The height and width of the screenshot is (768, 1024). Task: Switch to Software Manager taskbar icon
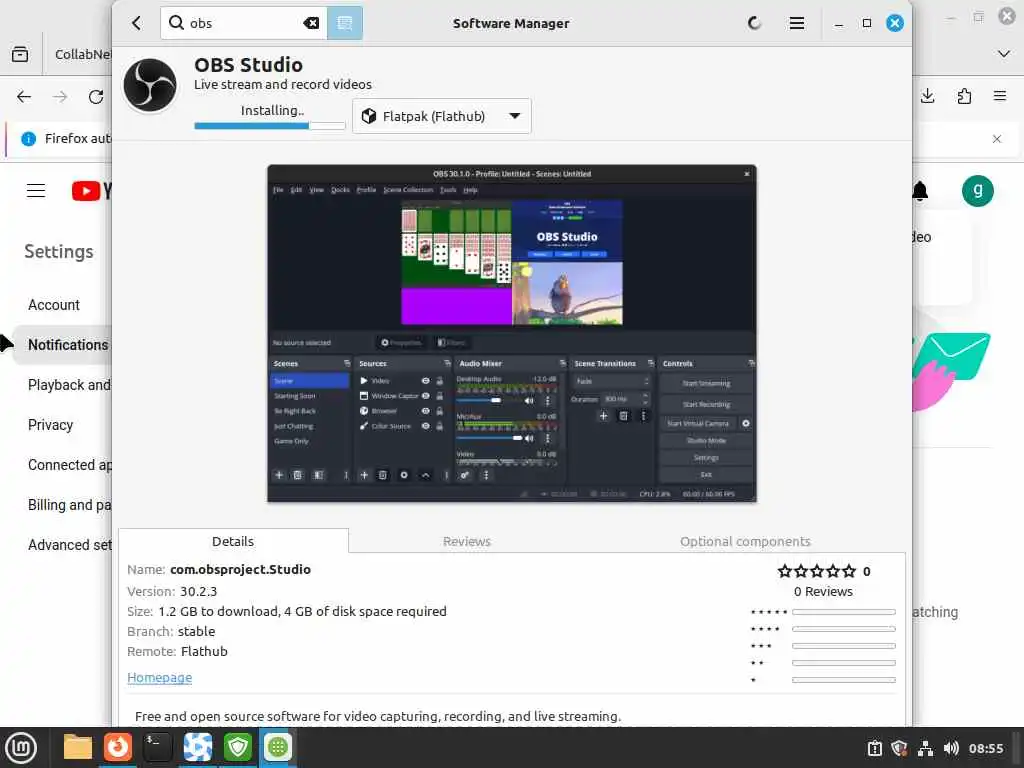click(278, 747)
